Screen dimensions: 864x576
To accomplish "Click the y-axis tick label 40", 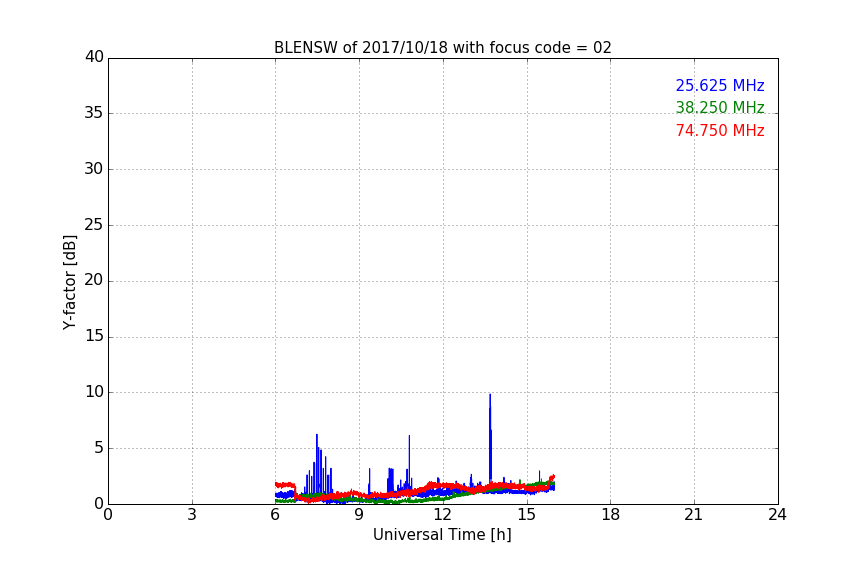I will 94,57.
